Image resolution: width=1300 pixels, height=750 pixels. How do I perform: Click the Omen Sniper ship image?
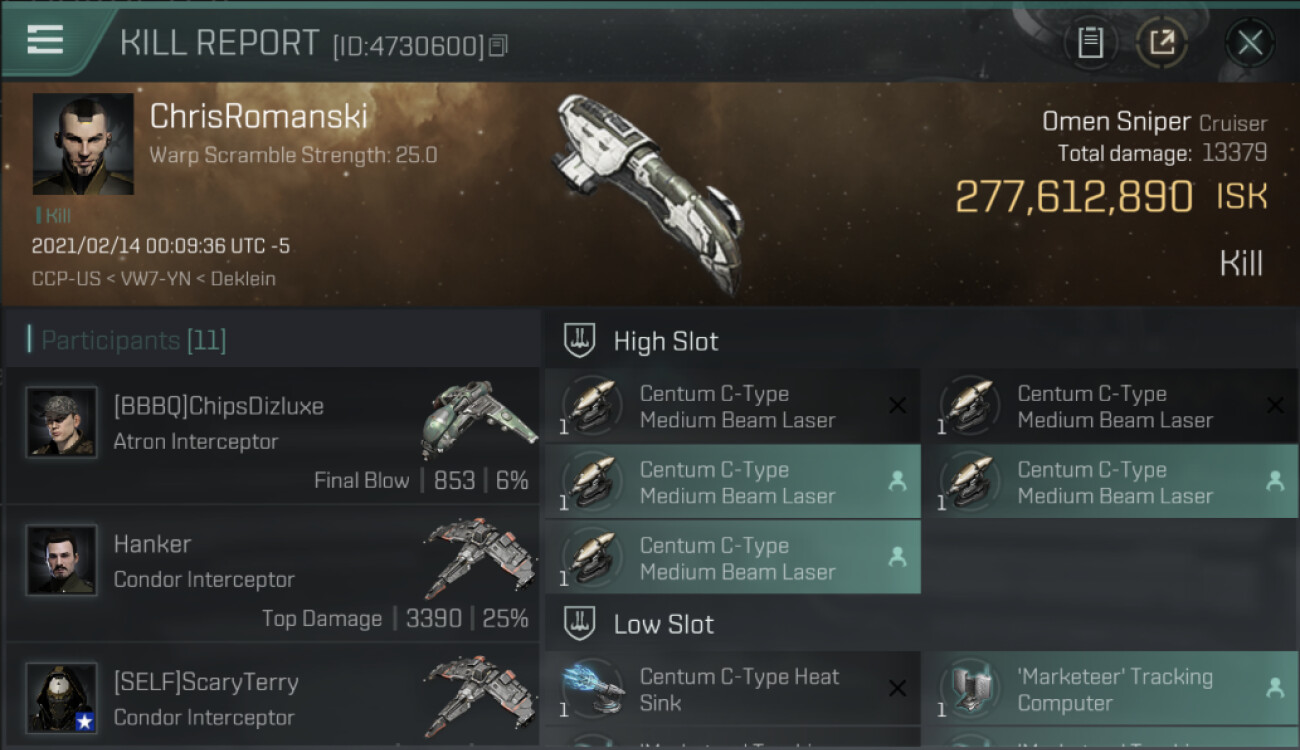(650, 190)
